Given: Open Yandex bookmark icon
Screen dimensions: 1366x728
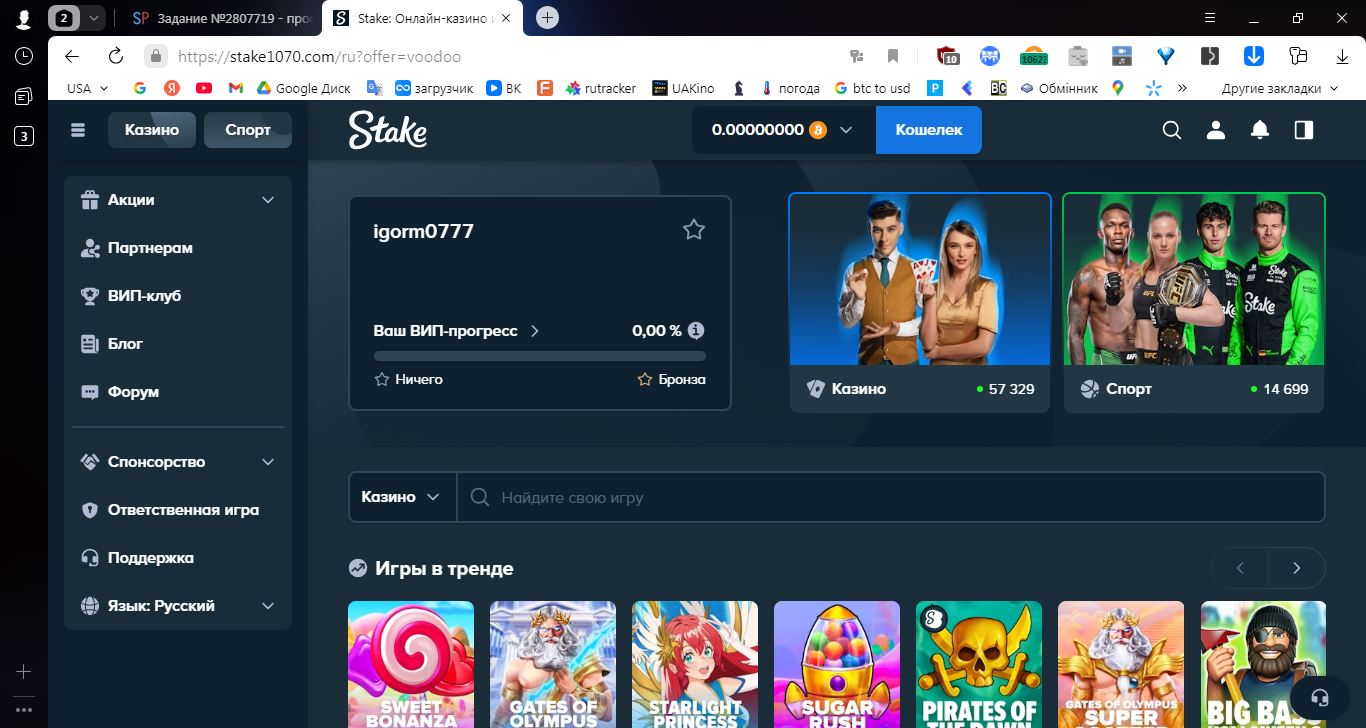Looking at the screenshot, I should 172,88.
